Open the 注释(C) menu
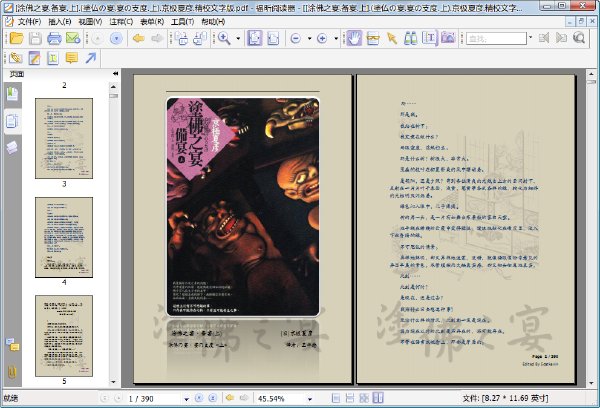 121,22
